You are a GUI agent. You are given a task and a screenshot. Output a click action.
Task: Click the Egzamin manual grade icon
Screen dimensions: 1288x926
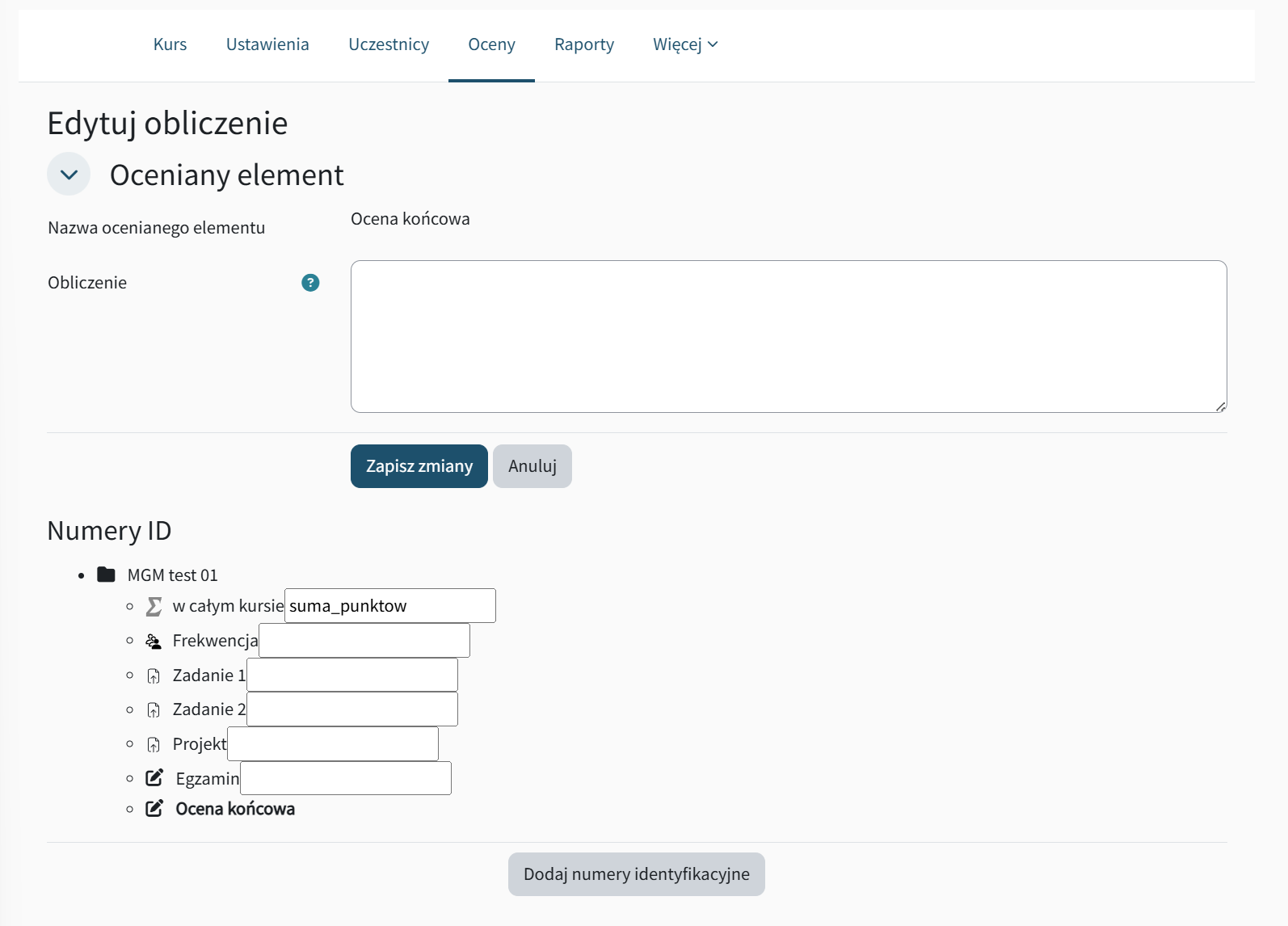[x=154, y=778]
